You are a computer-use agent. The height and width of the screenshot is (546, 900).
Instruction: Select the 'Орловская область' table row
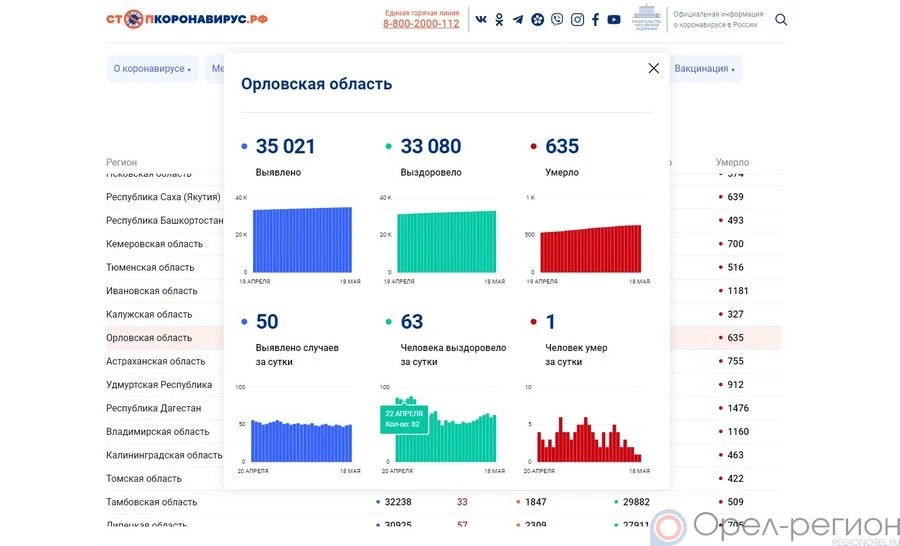(149, 338)
